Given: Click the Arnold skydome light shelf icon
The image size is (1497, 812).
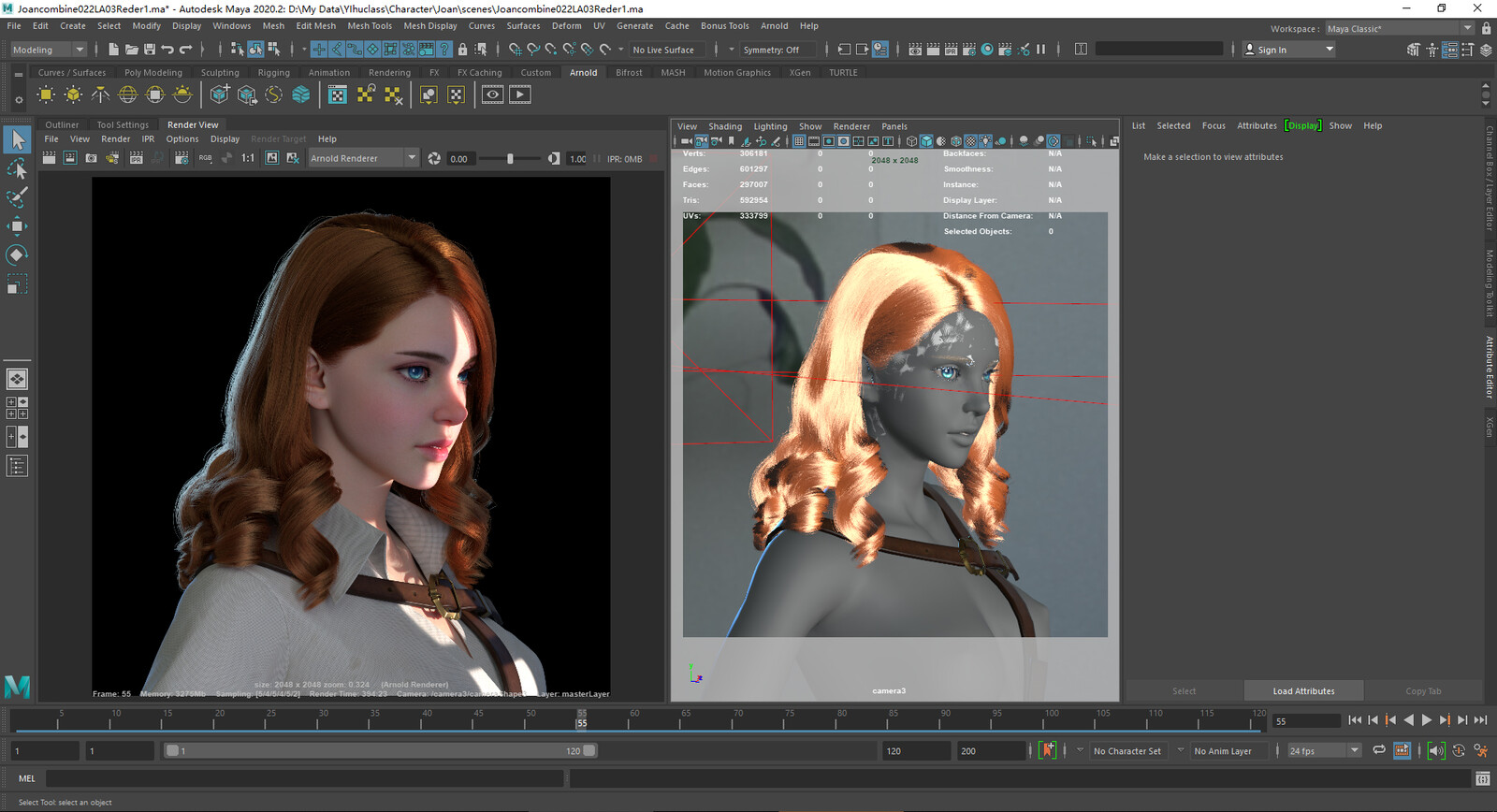Looking at the screenshot, I should (x=127, y=94).
